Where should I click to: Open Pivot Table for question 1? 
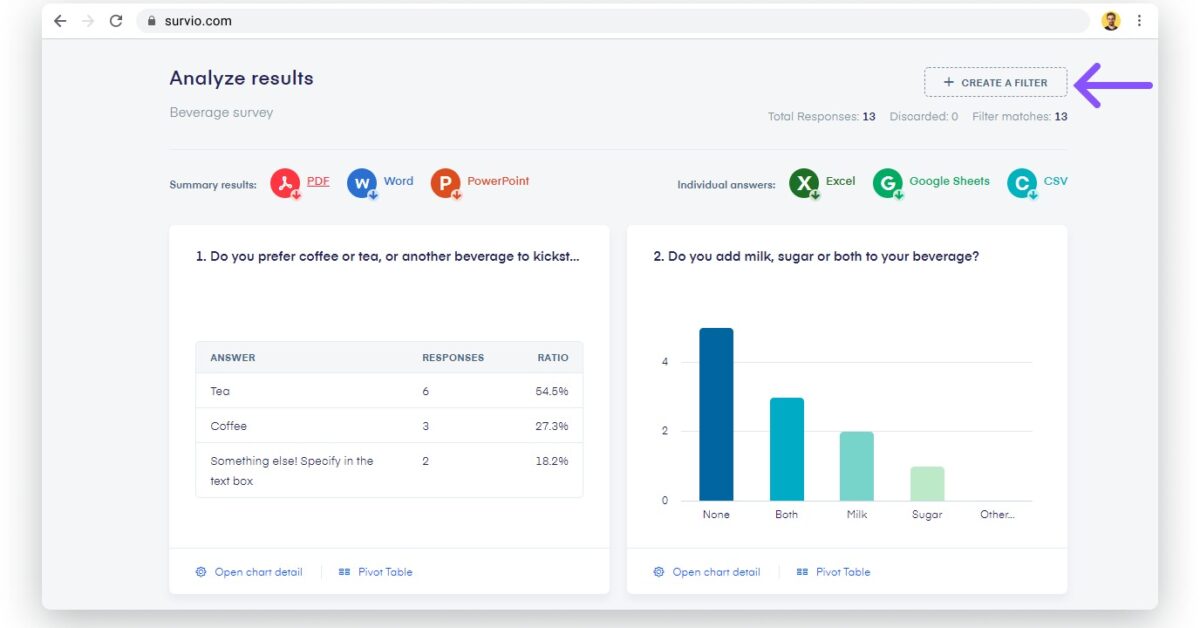pos(376,572)
